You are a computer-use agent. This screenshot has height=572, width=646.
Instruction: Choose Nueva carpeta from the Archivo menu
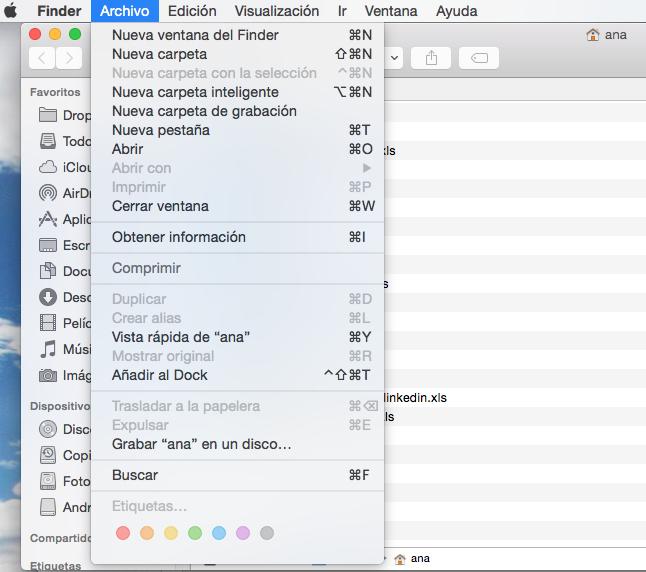(x=160, y=54)
